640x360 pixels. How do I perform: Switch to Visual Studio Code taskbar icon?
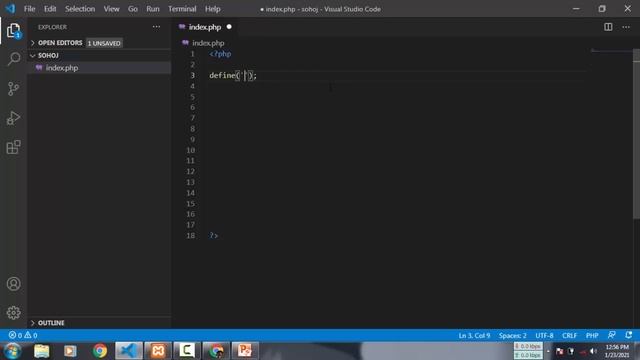(x=129, y=351)
